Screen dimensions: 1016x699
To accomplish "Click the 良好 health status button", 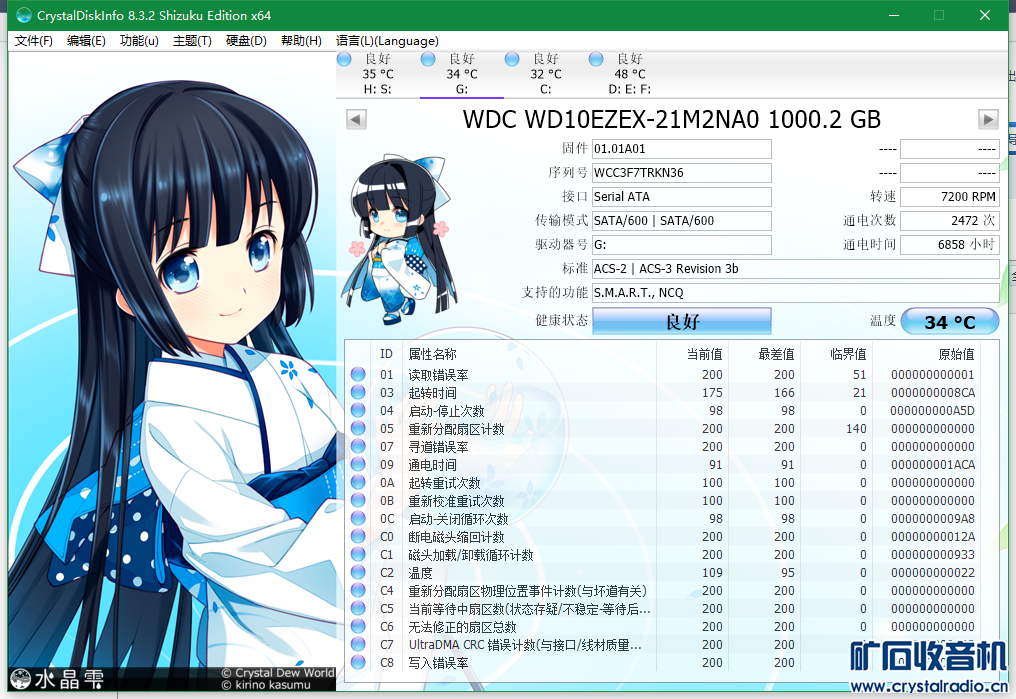I will tap(682, 321).
